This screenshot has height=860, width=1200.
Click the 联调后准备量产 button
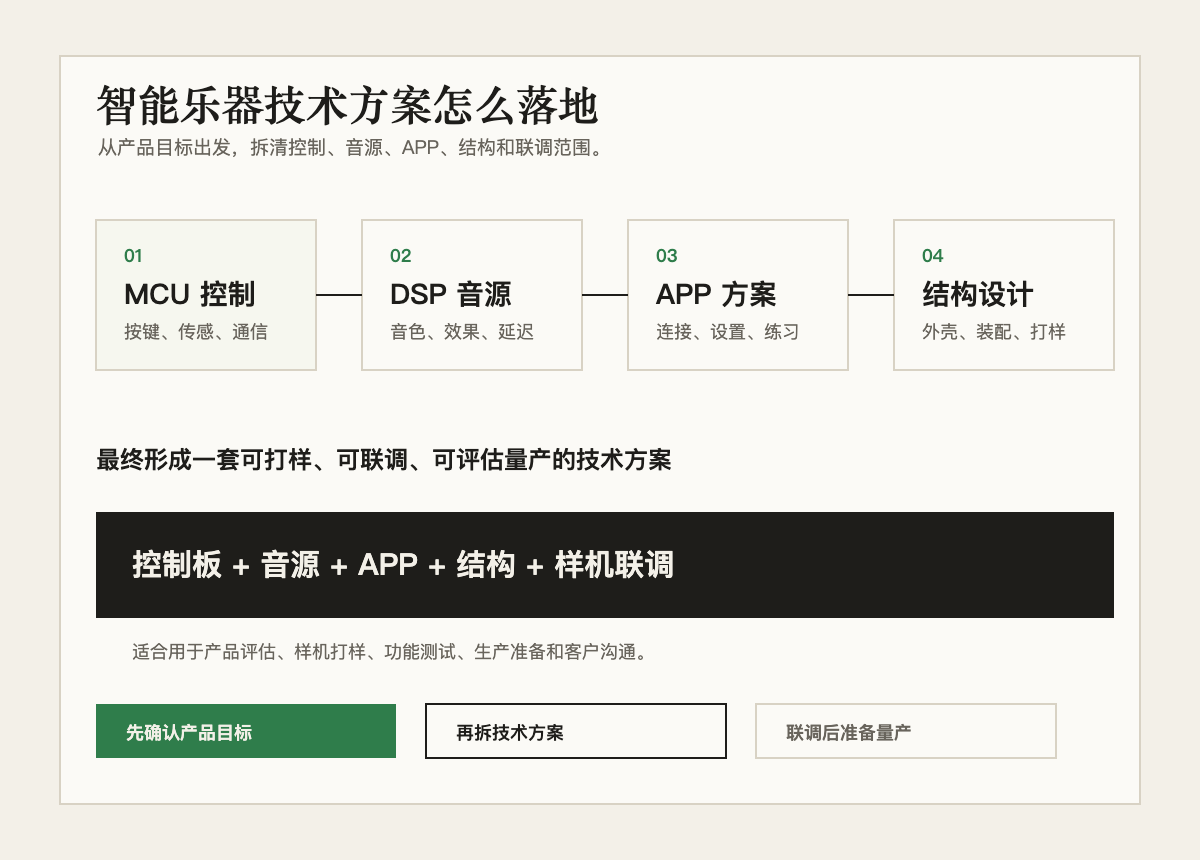(x=906, y=731)
